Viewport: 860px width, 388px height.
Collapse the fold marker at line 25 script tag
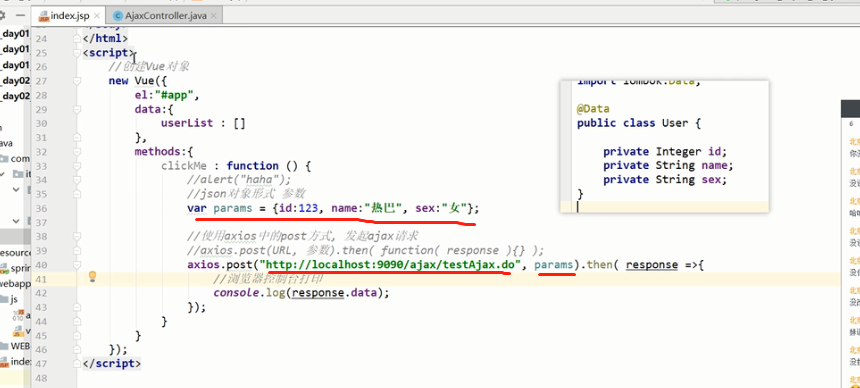click(76, 53)
